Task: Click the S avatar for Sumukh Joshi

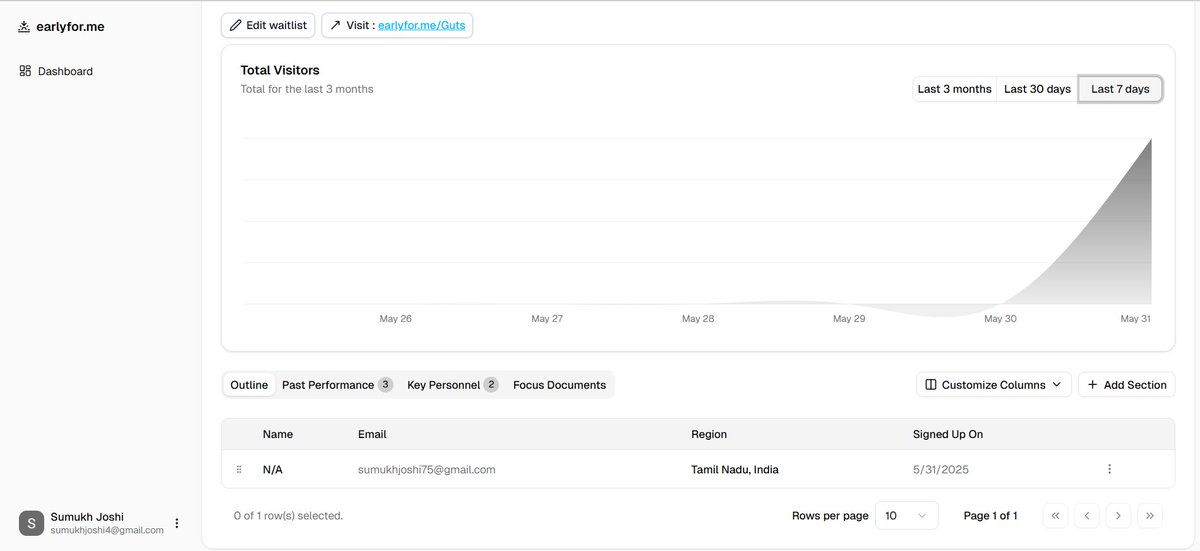Action: click(x=31, y=523)
